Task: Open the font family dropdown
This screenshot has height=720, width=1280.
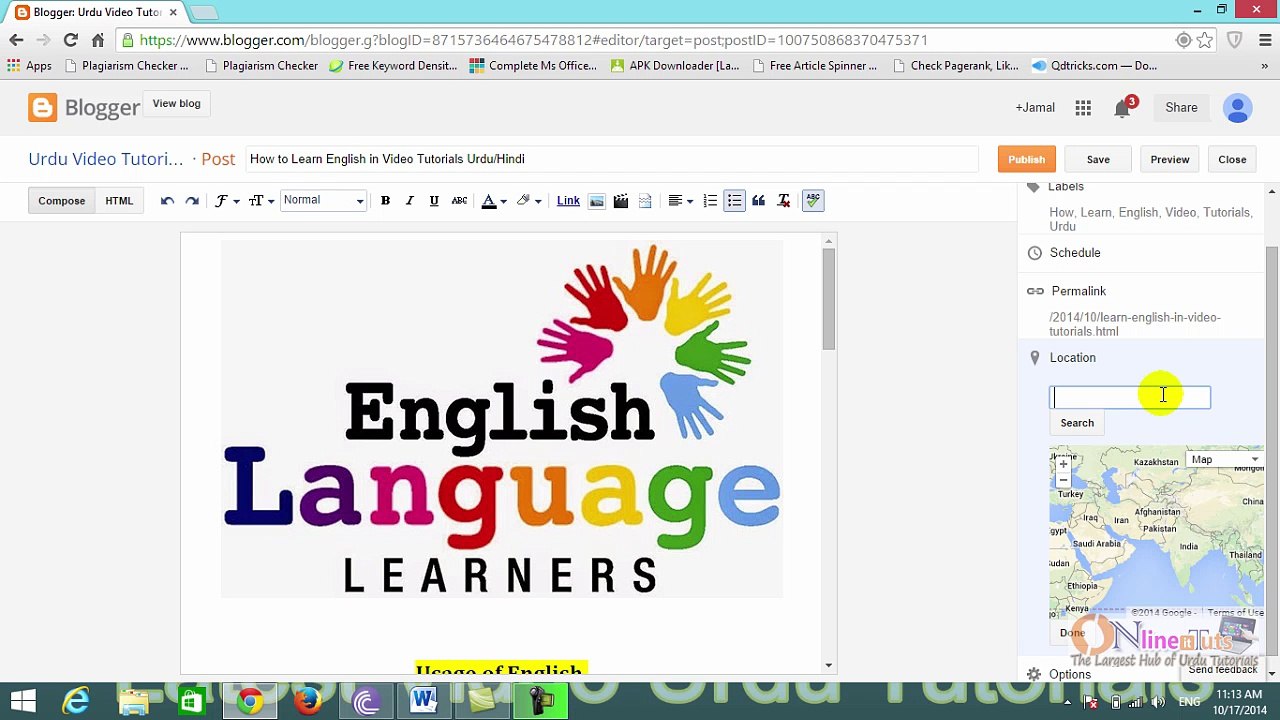Action: [227, 201]
